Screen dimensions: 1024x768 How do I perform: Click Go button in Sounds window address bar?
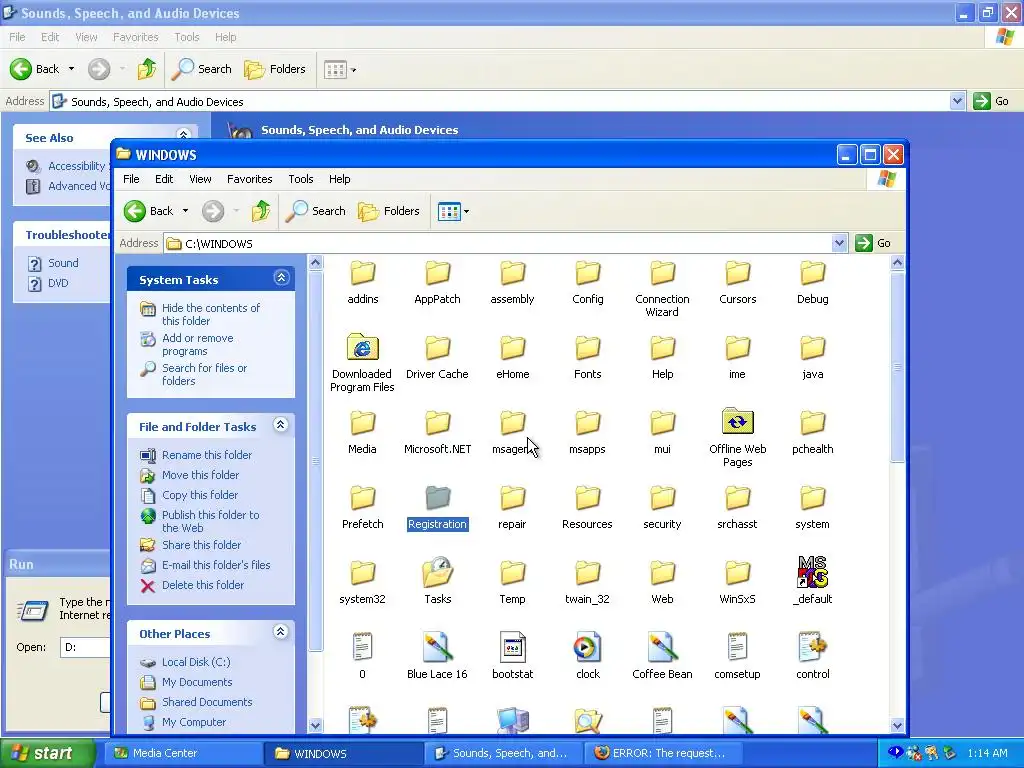pyautogui.click(x=991, y=101)
